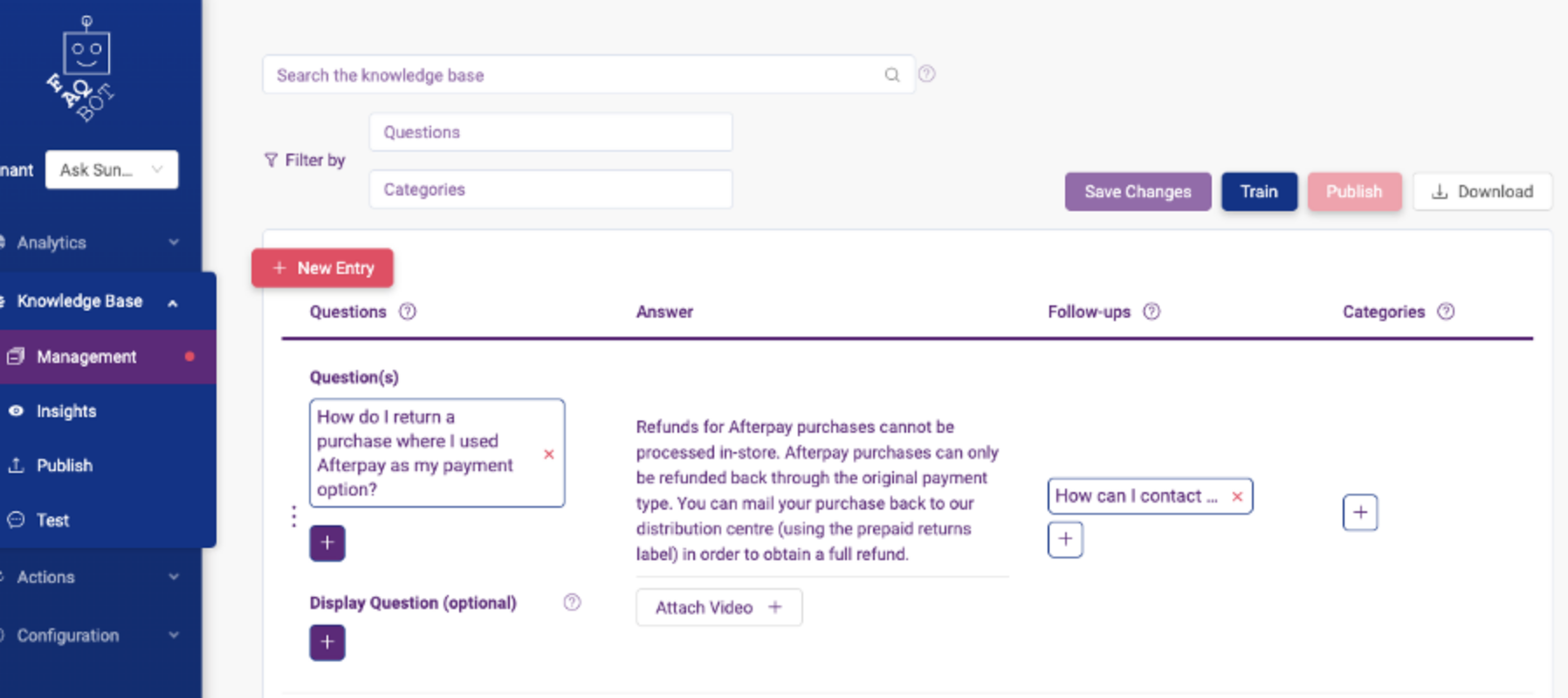The image size is (1568, 698).
Task: Add a display question with plus button
Action: click(x=327, y=642)
